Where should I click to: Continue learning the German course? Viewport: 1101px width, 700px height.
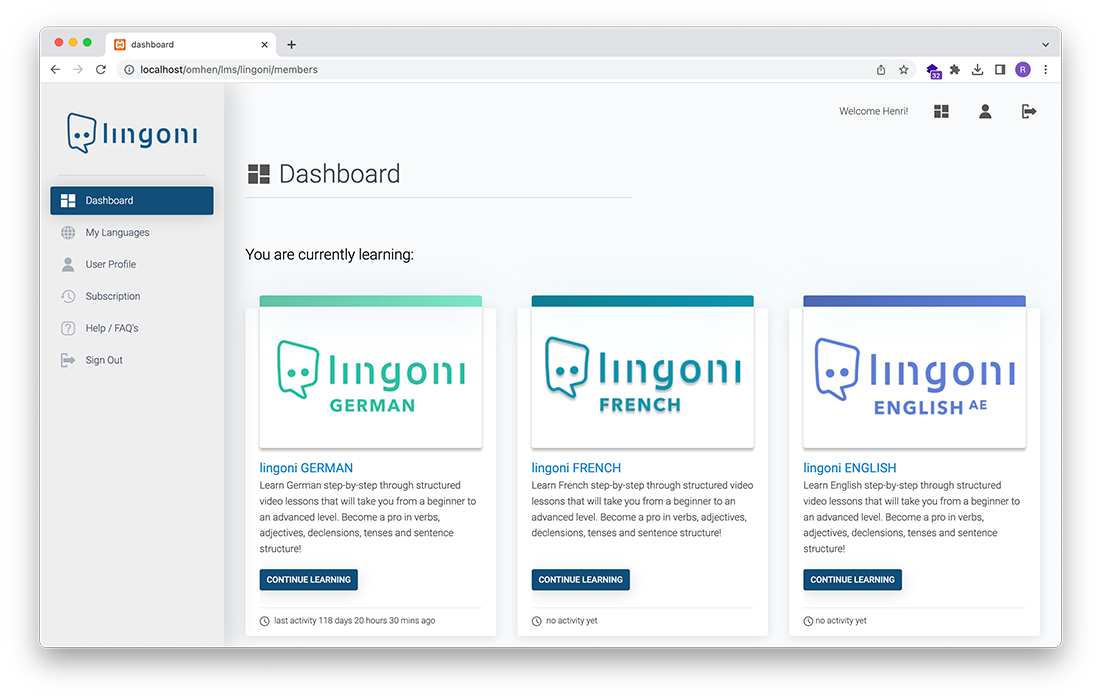(308, 580)
